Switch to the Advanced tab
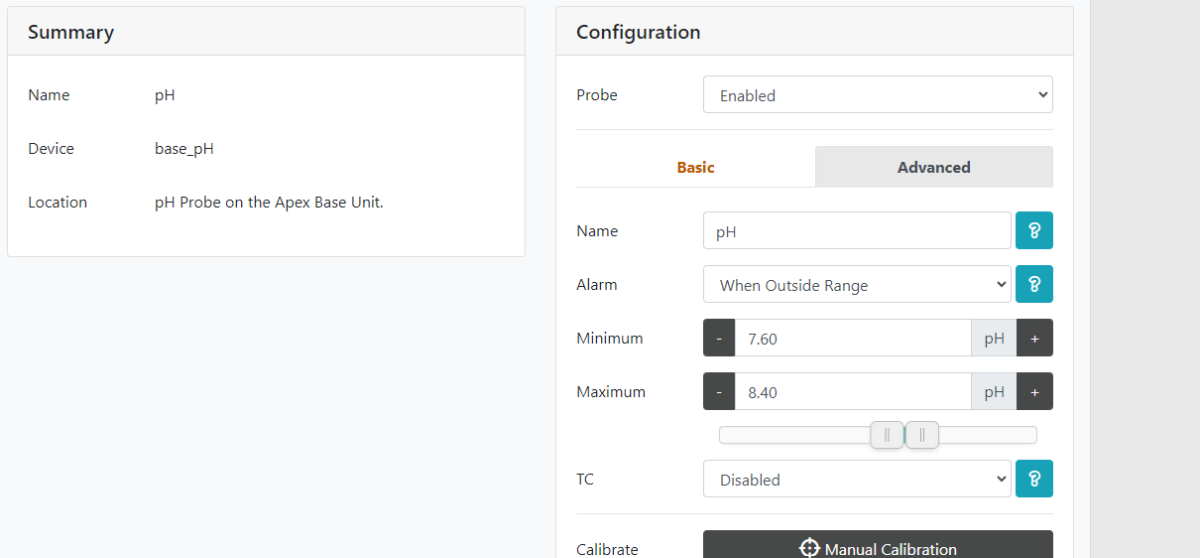The height and width of the screenshot is (558, 1200). click(x=934, y=167)
